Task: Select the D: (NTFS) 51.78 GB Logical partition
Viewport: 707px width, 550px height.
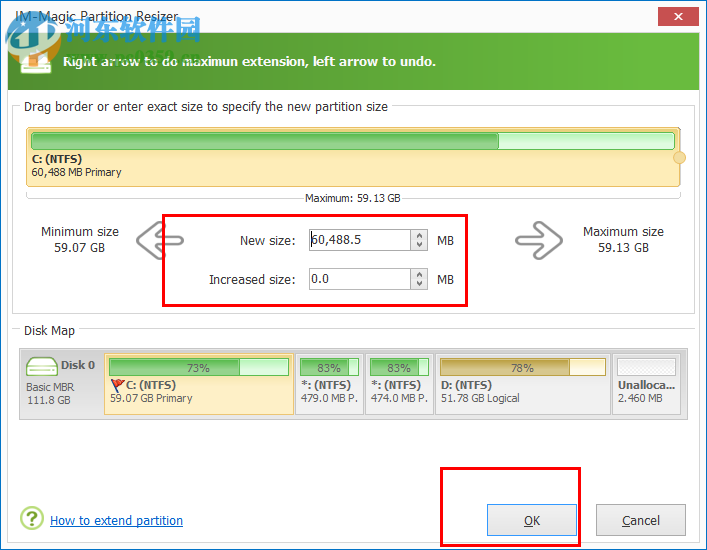Action: point(523,384)
